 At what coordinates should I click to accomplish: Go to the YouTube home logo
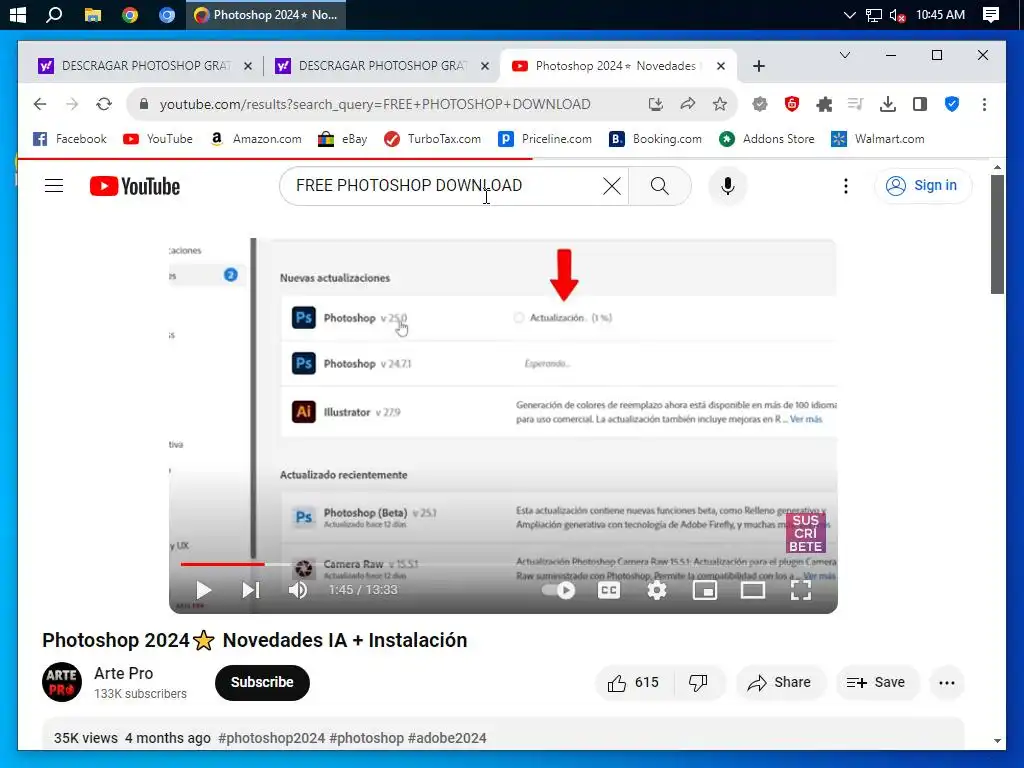[x=135, y=186]
